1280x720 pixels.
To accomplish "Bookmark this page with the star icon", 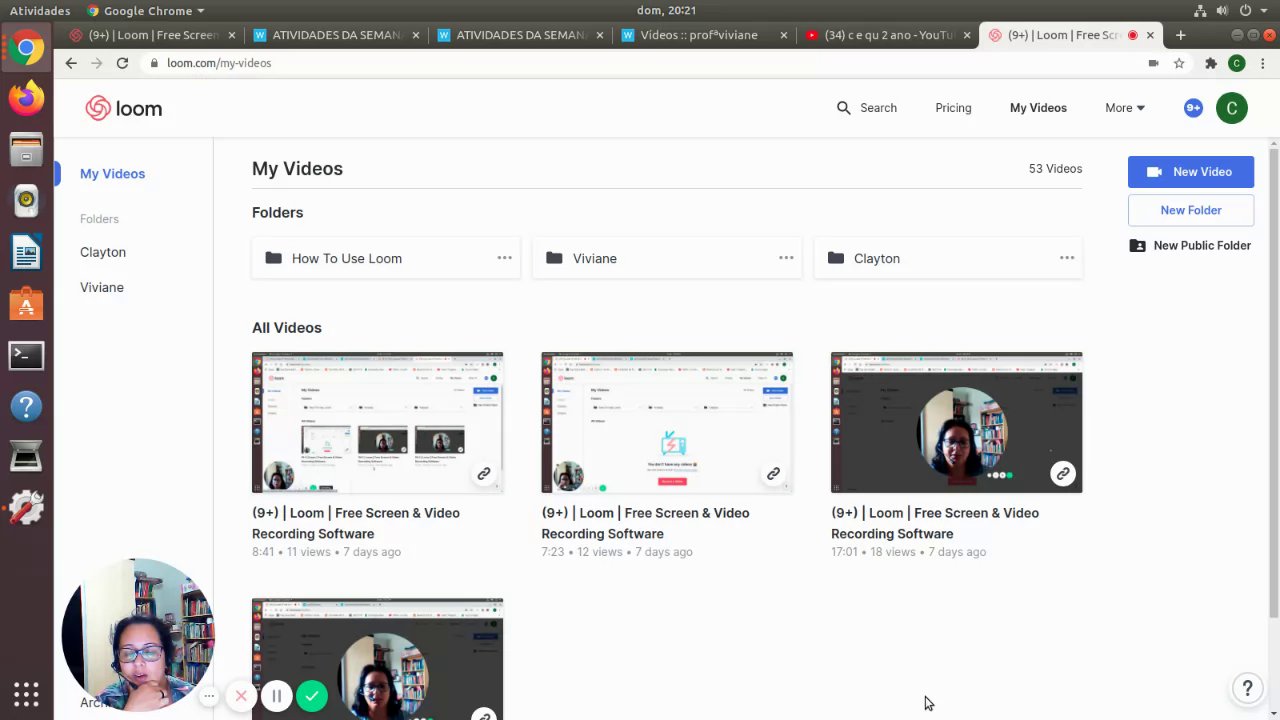I will 1179,63.
